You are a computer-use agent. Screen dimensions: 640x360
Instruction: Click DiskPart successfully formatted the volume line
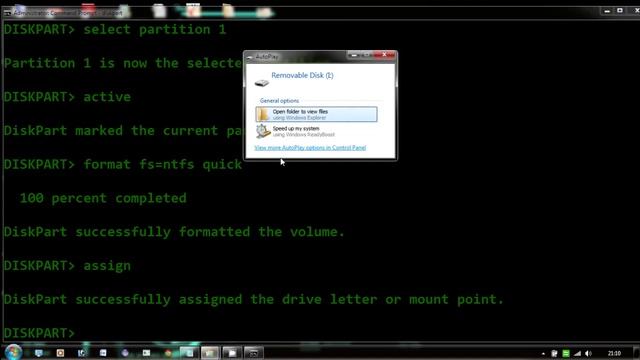click(174, 232)
